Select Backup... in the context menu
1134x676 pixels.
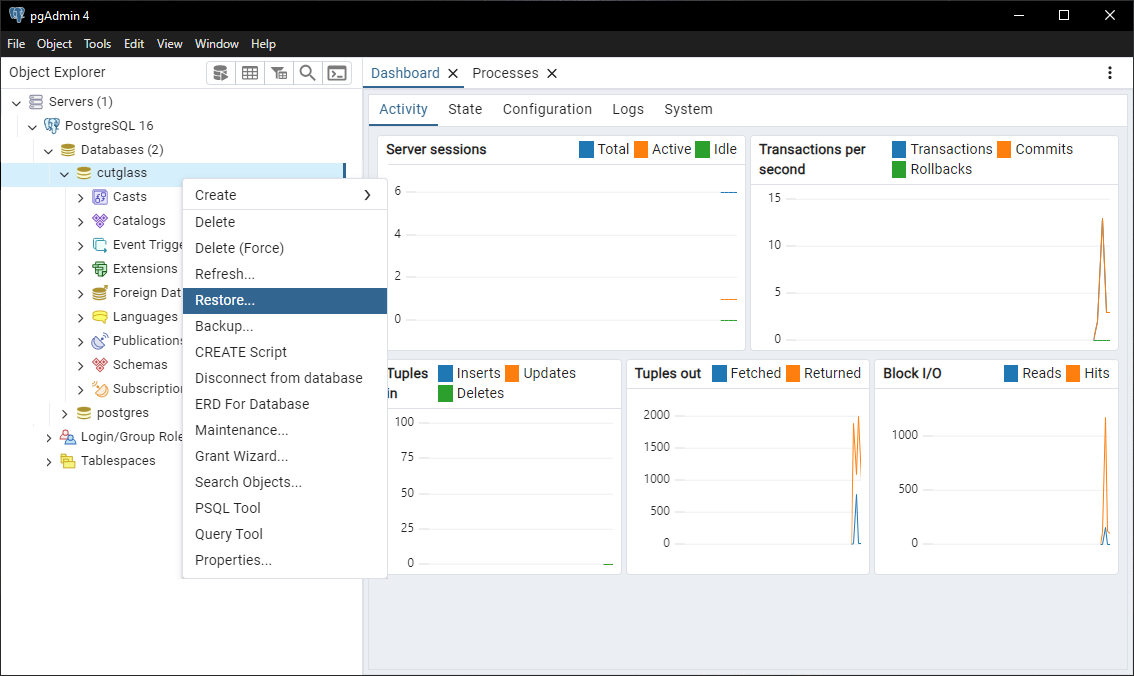(224, 326)
